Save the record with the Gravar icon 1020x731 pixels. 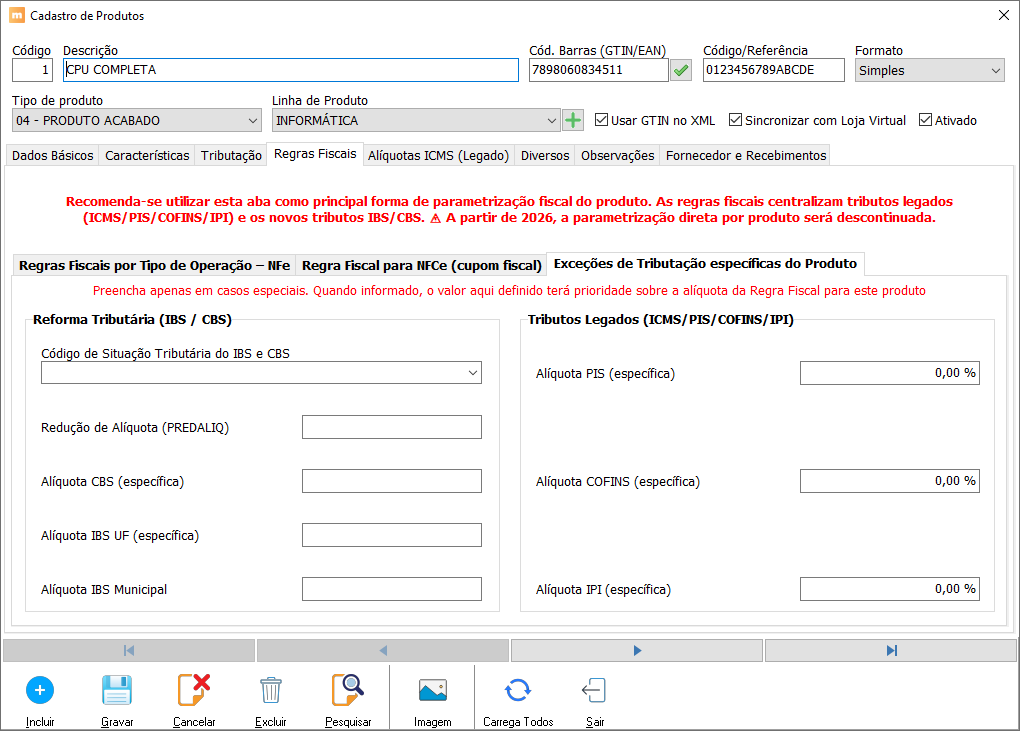(x=117, y=690)
